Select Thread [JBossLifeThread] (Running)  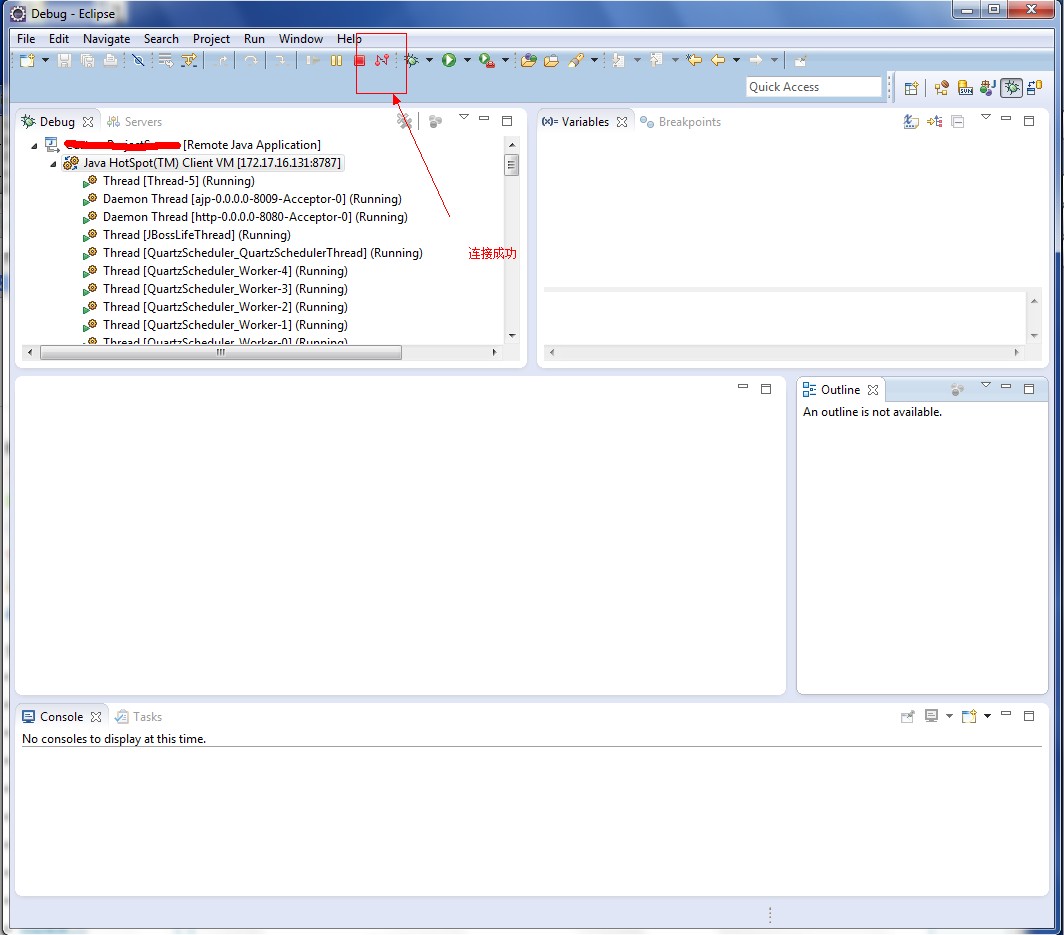196,235
